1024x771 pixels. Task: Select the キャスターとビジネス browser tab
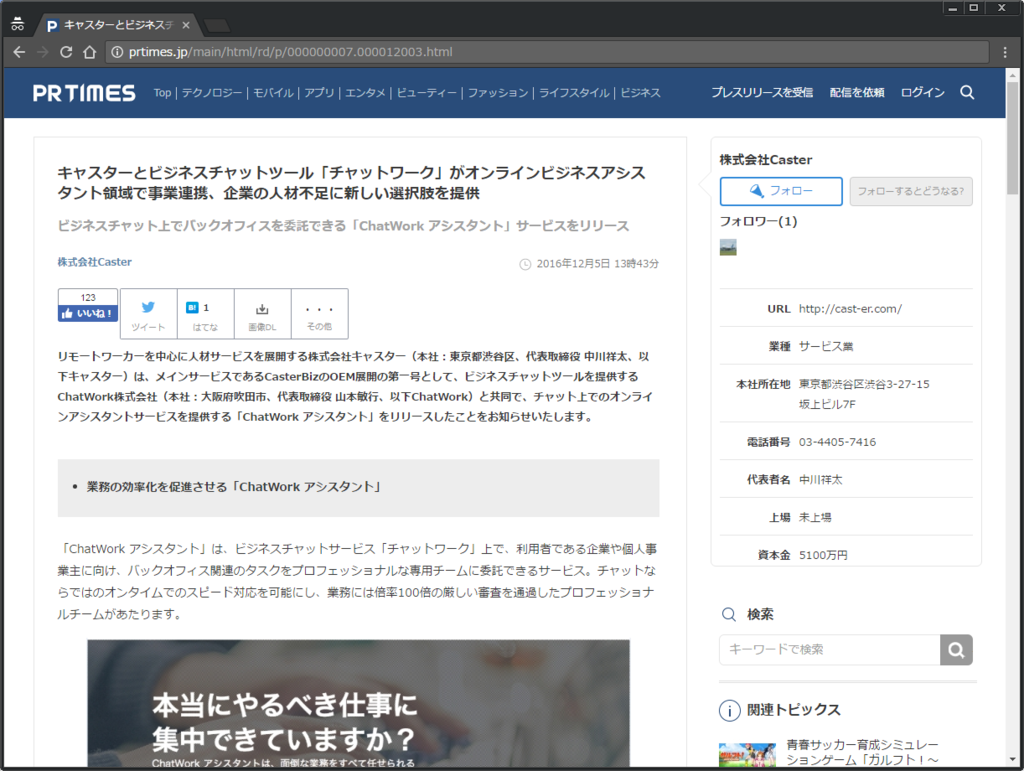[x=117, y=25]
